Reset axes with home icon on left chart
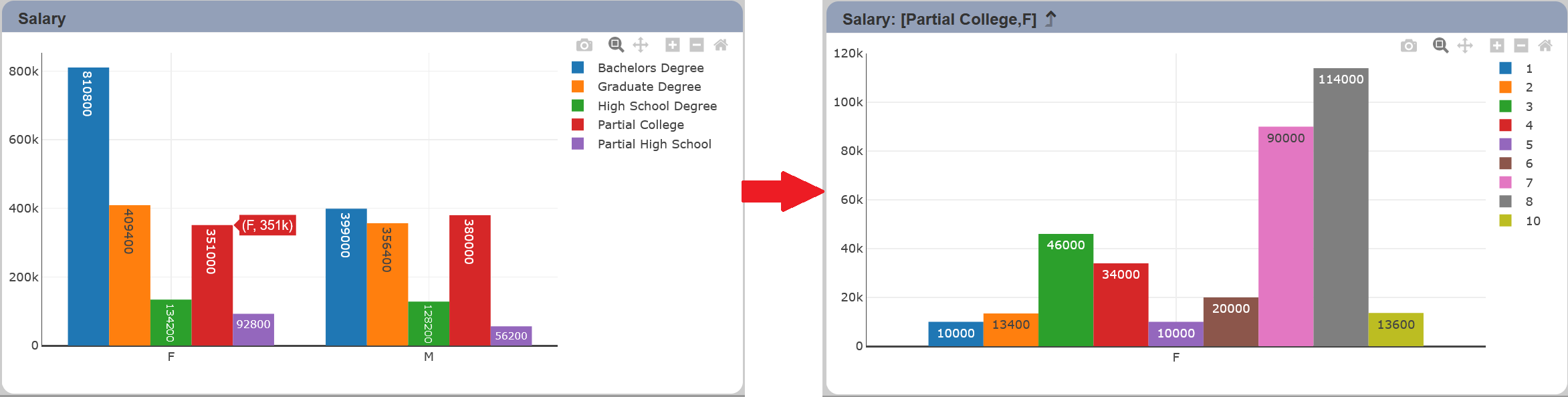Image resolution: width=1568 pixels, height=397 pixels. point(721,45)
